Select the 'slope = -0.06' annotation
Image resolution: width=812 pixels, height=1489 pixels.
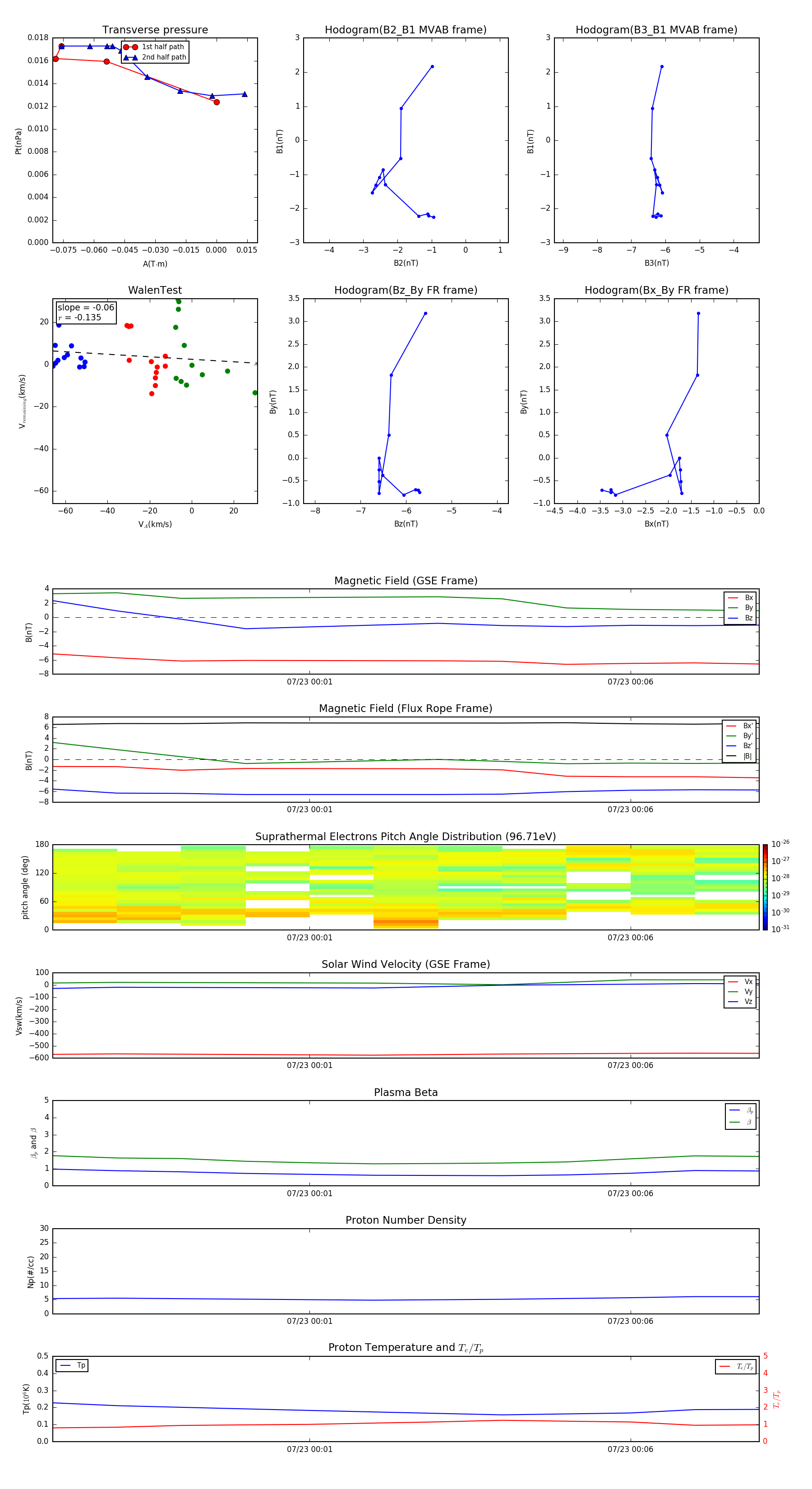(x=86, y=308)
